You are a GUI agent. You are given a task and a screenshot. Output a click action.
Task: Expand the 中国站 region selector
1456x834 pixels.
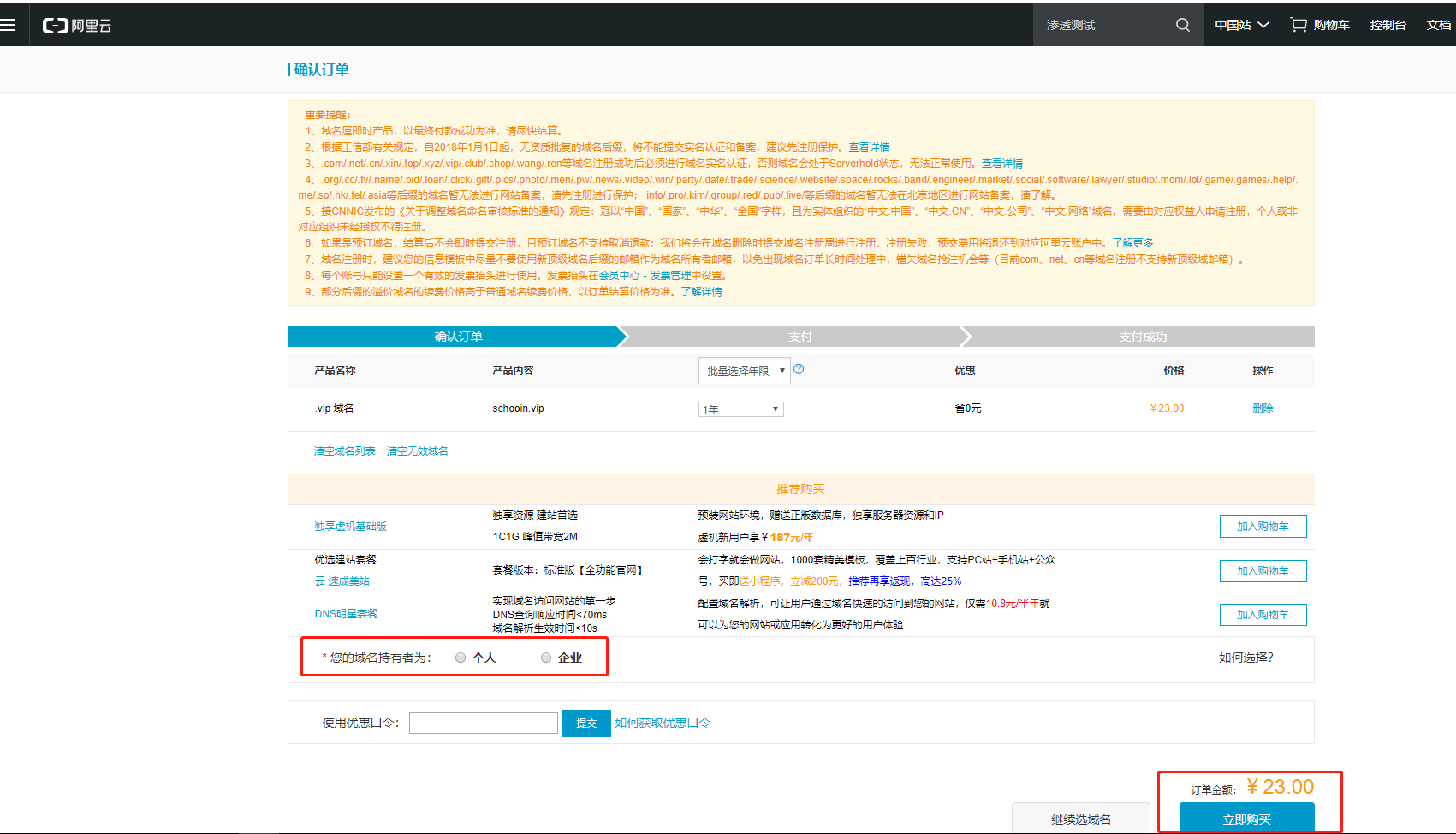point(1241,25)
